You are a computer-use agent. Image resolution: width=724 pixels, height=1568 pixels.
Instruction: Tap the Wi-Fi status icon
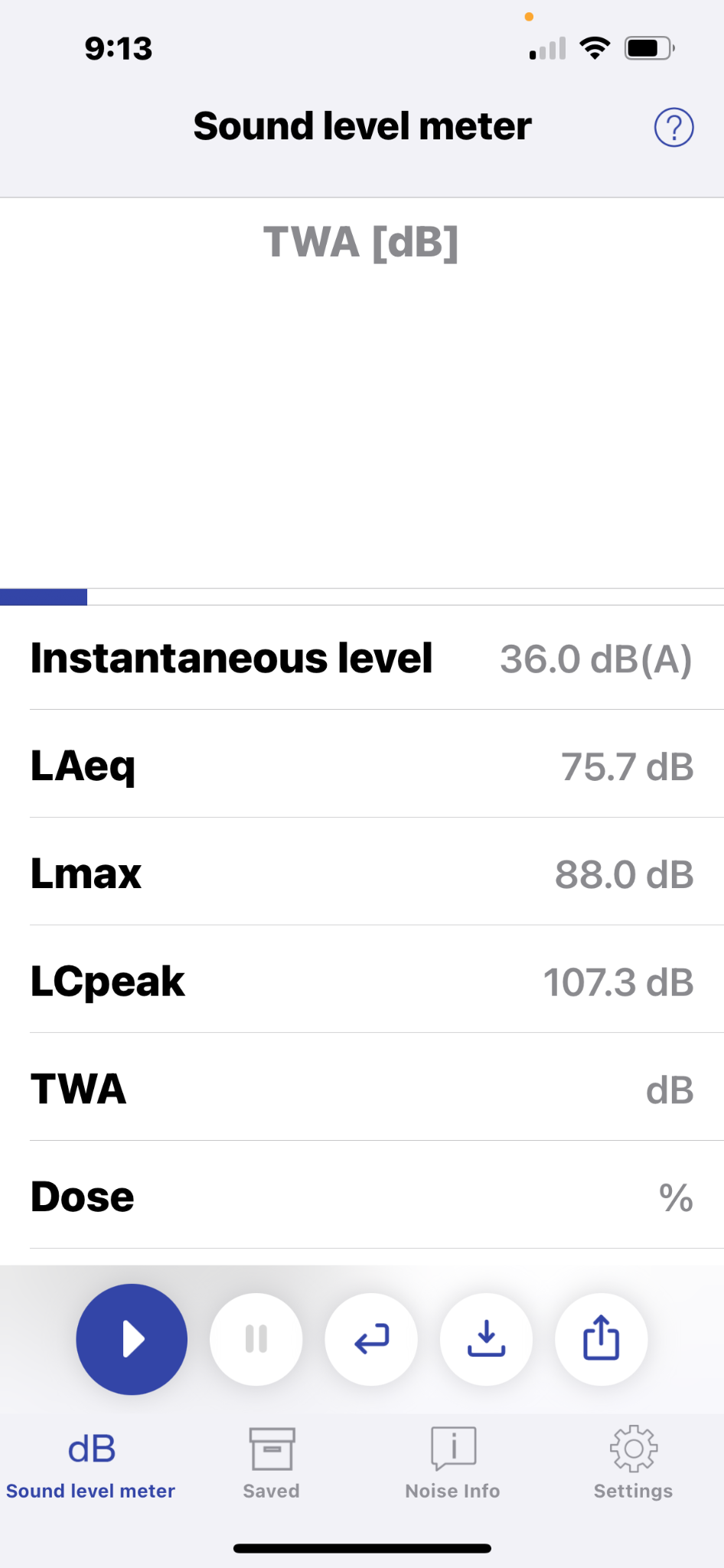tap(595, 48)
